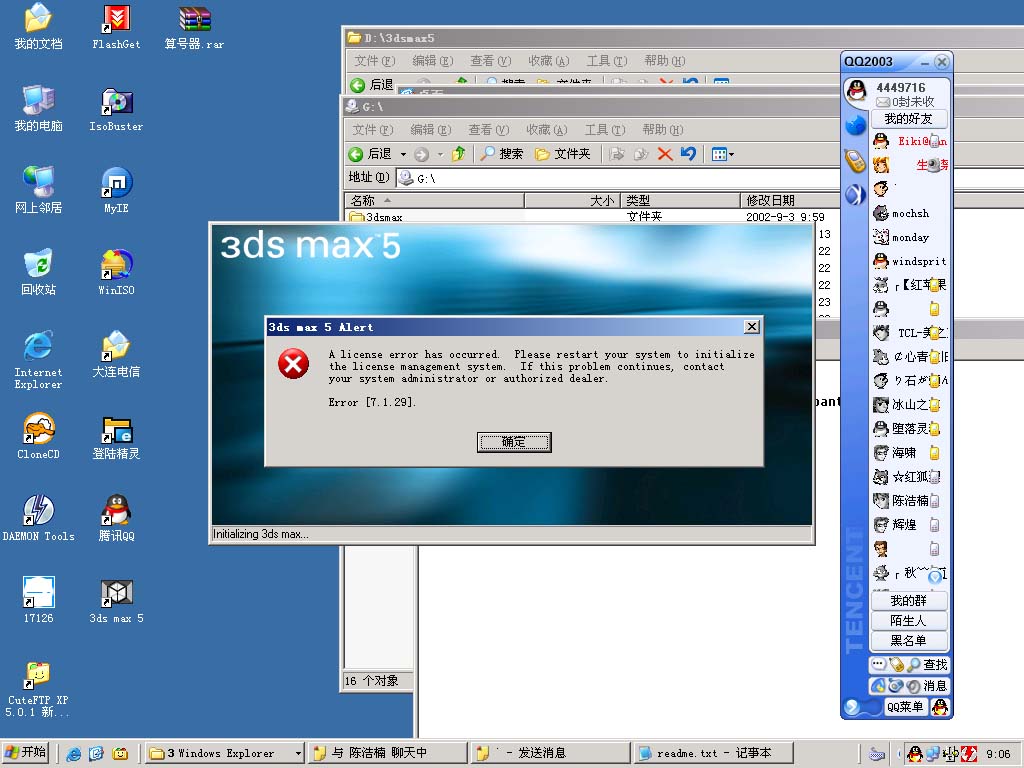Open 查看 menu in the G:\ window
The image size is (1024, 768).
pyautogui.click(x=488, y=129)
